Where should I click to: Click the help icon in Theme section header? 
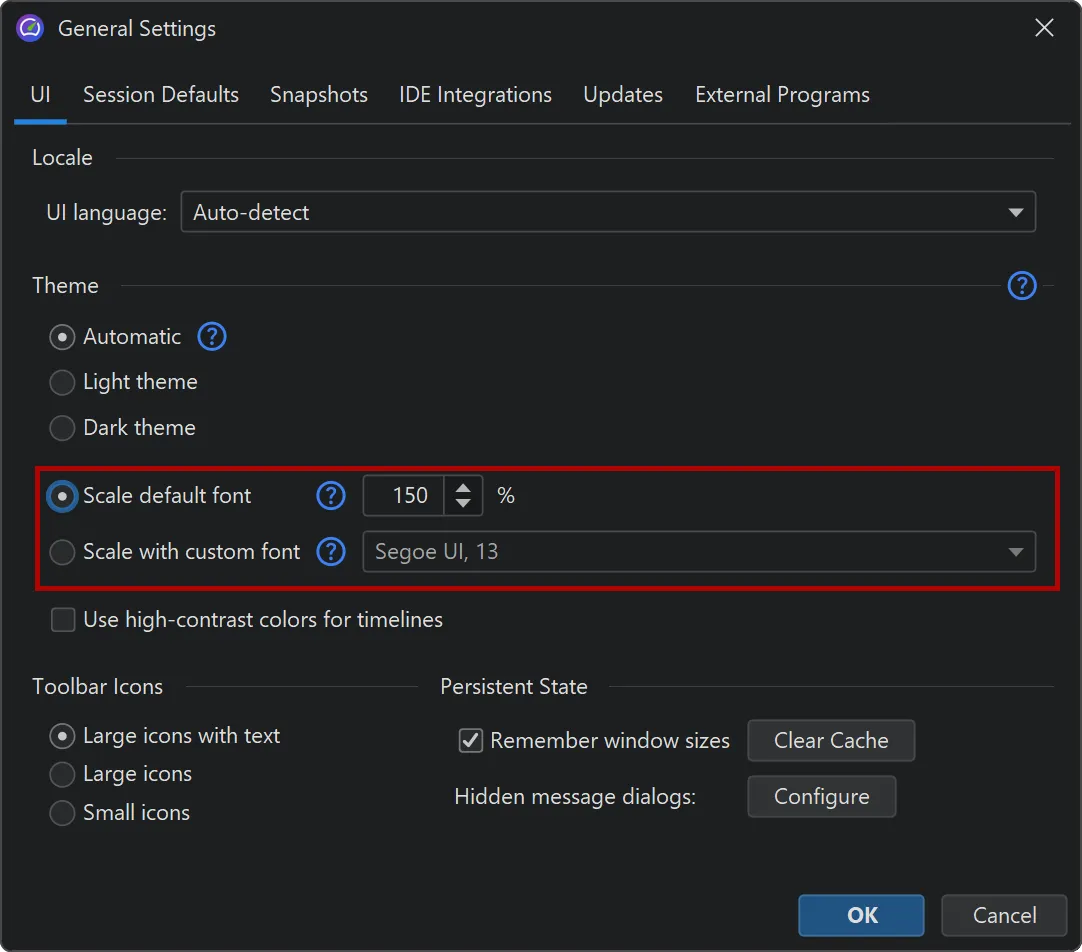(1021, 286)
